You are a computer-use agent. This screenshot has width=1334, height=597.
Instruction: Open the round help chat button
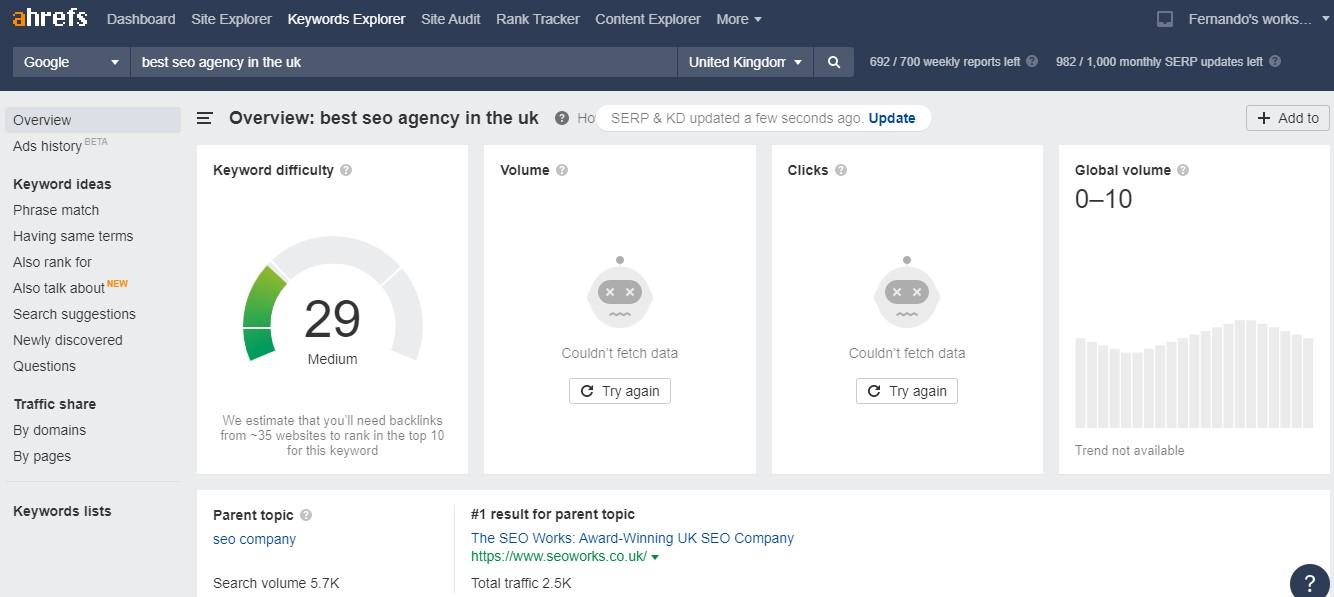[1310, 584]
